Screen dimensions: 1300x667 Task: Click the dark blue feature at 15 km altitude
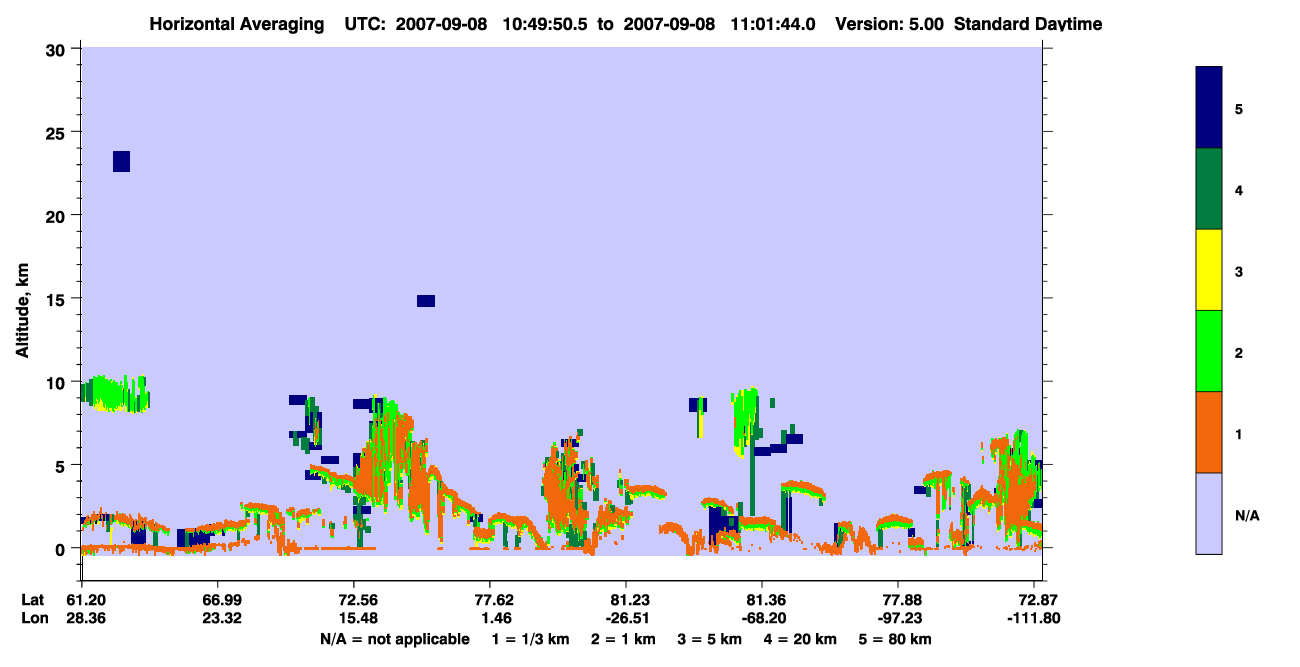pos(426,301)
